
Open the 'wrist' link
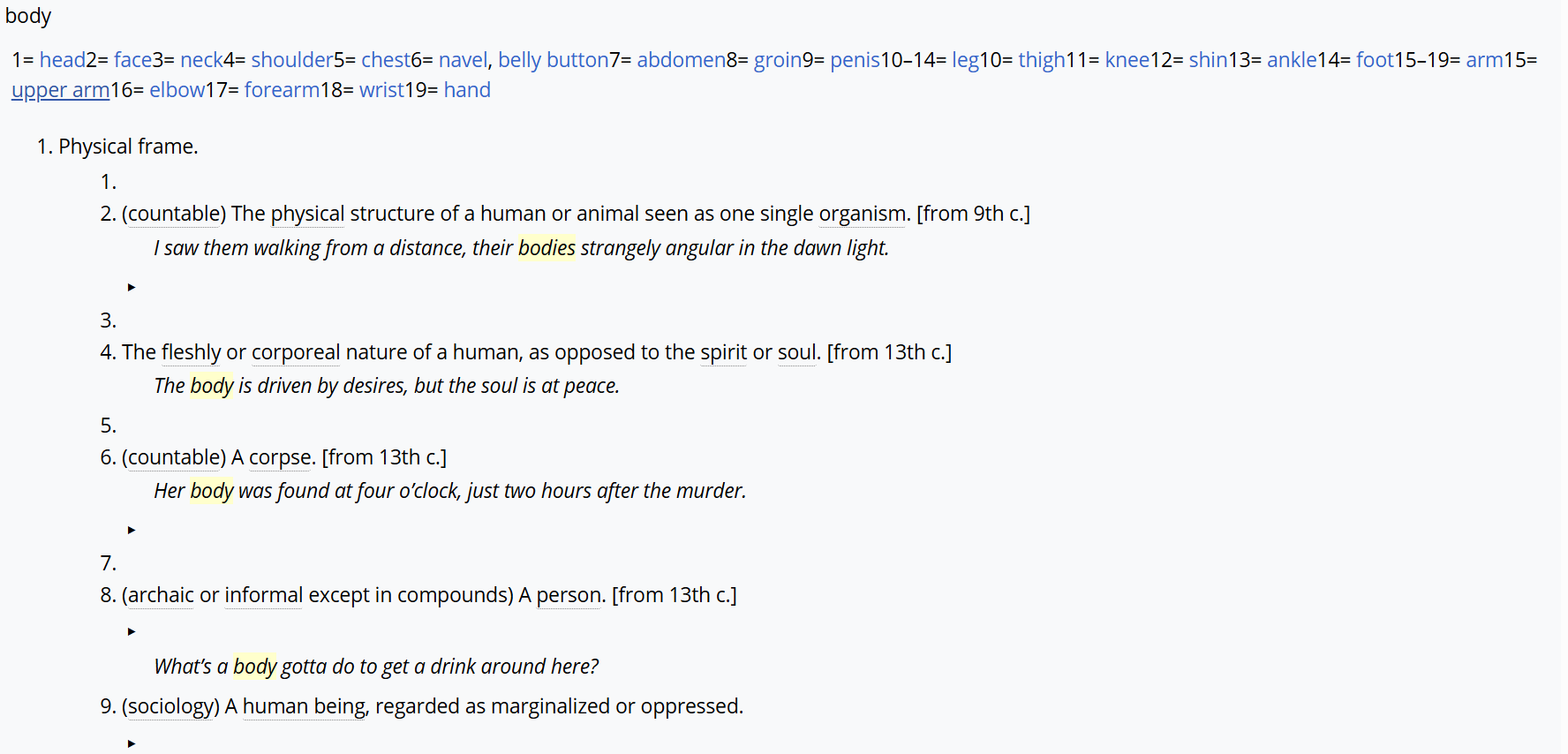click(x=381, y=90)
